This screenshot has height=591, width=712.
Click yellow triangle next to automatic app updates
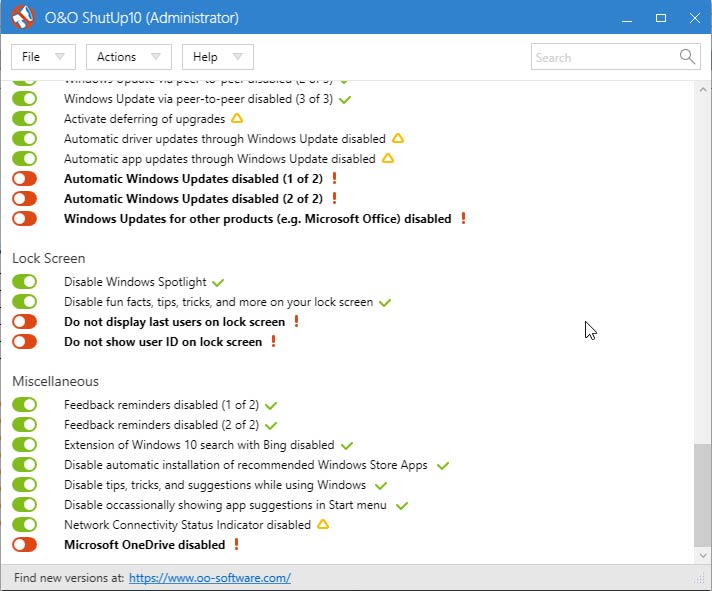388,158
